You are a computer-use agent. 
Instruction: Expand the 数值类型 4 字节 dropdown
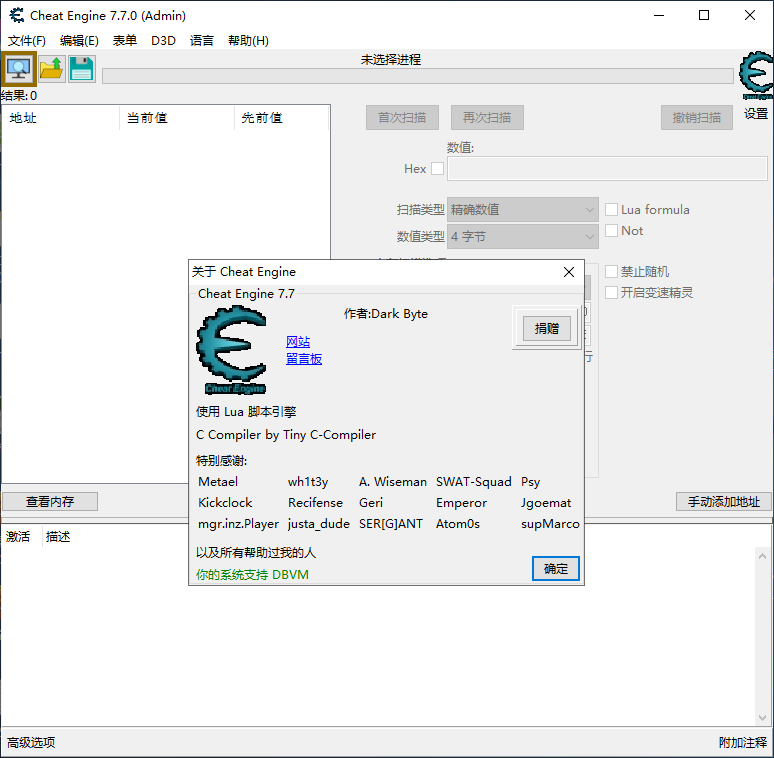click(523, 236)
